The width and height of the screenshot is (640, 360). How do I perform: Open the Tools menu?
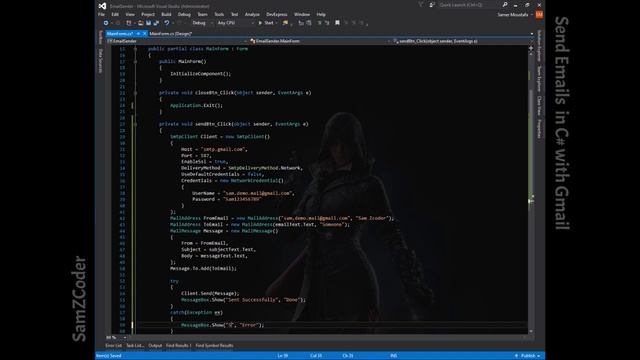click(219, 14)
